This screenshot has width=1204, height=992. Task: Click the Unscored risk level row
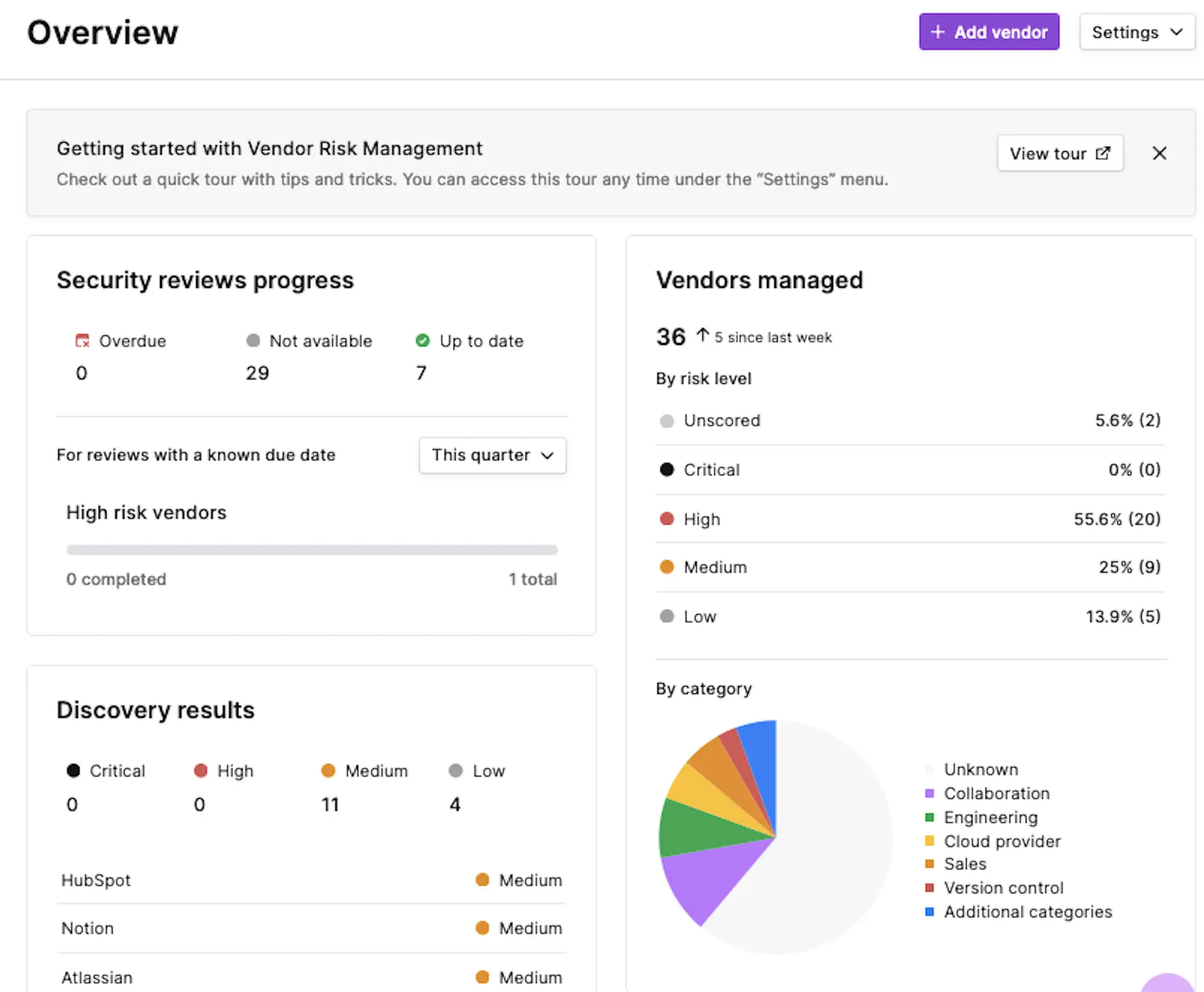pos(909,420)
